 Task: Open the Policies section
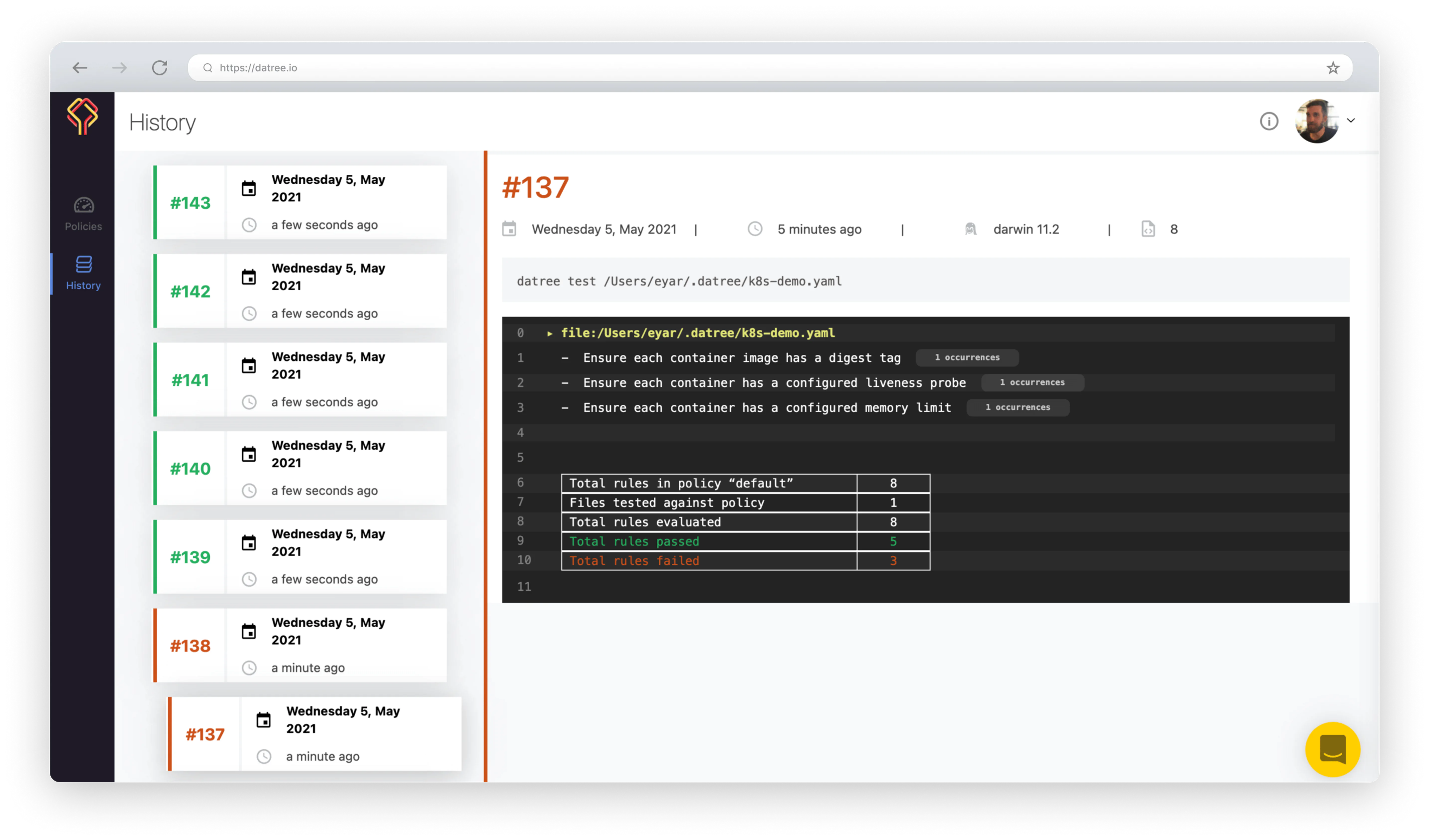pyautogui.click(x=83, y=214)
